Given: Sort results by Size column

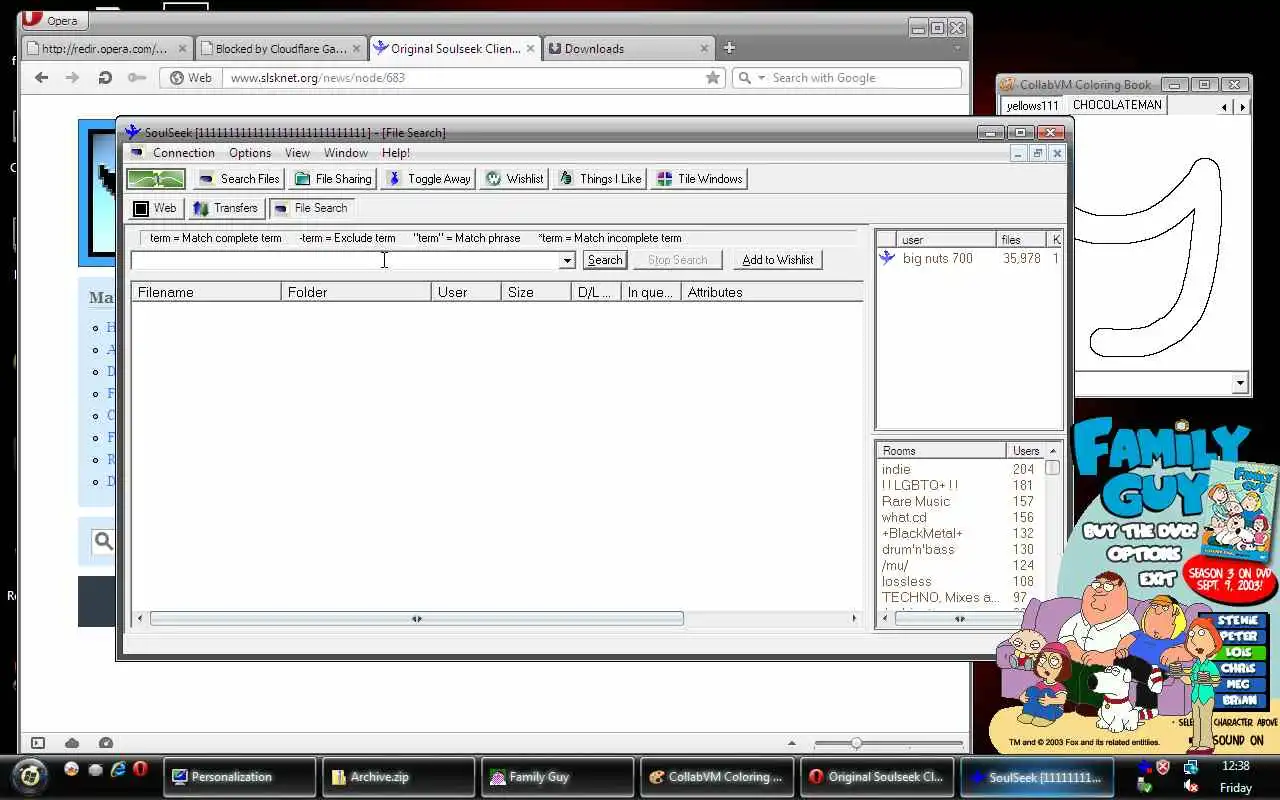Looking at the screenshot, I should coord(536,292).
